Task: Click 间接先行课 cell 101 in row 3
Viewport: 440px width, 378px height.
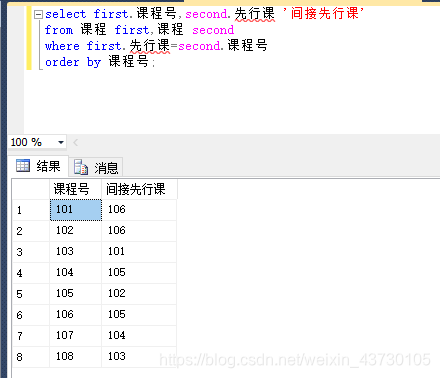Action: pyautogui.click(x=139, y=252)
